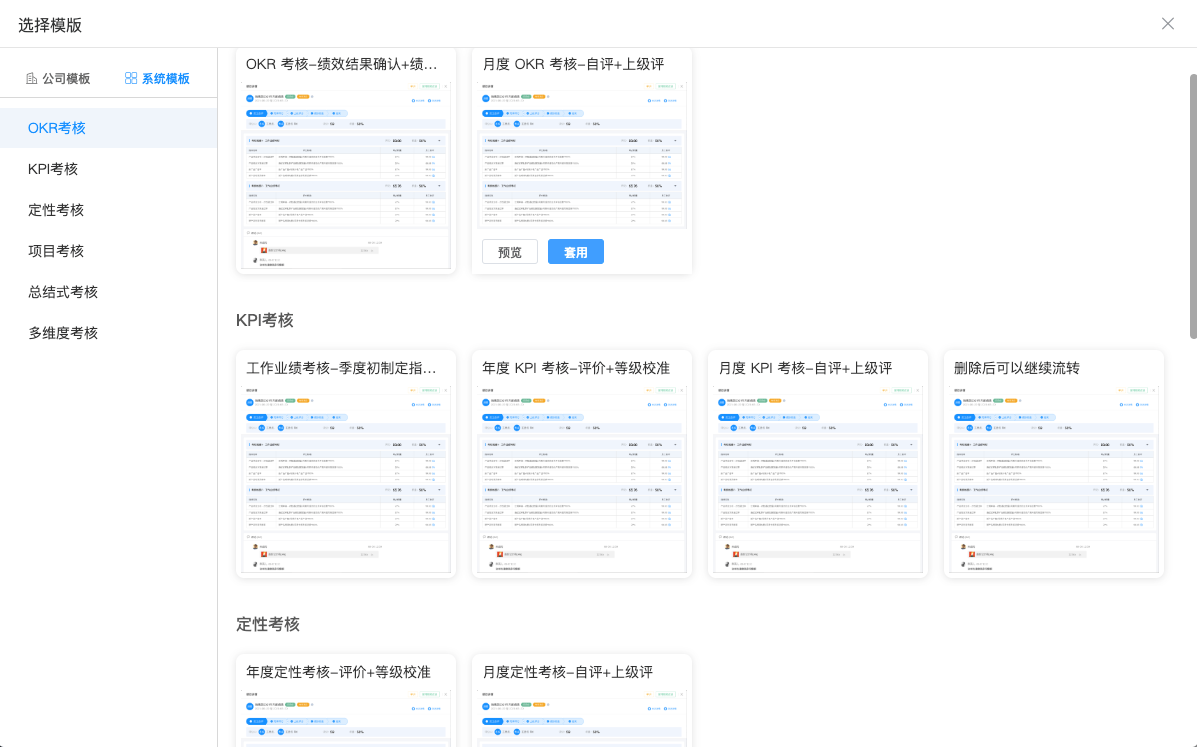Select KPI考核 category

[x=53, y=169]
